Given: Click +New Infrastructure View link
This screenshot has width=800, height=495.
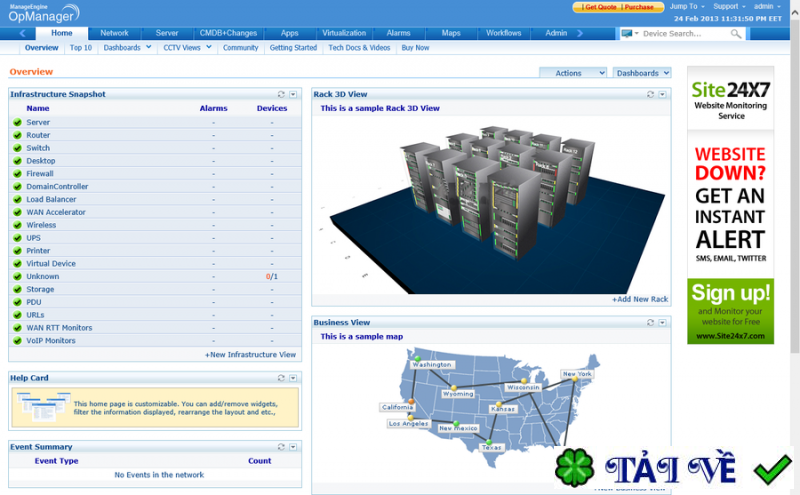Looking at the screenshot, I should [251, 355].
